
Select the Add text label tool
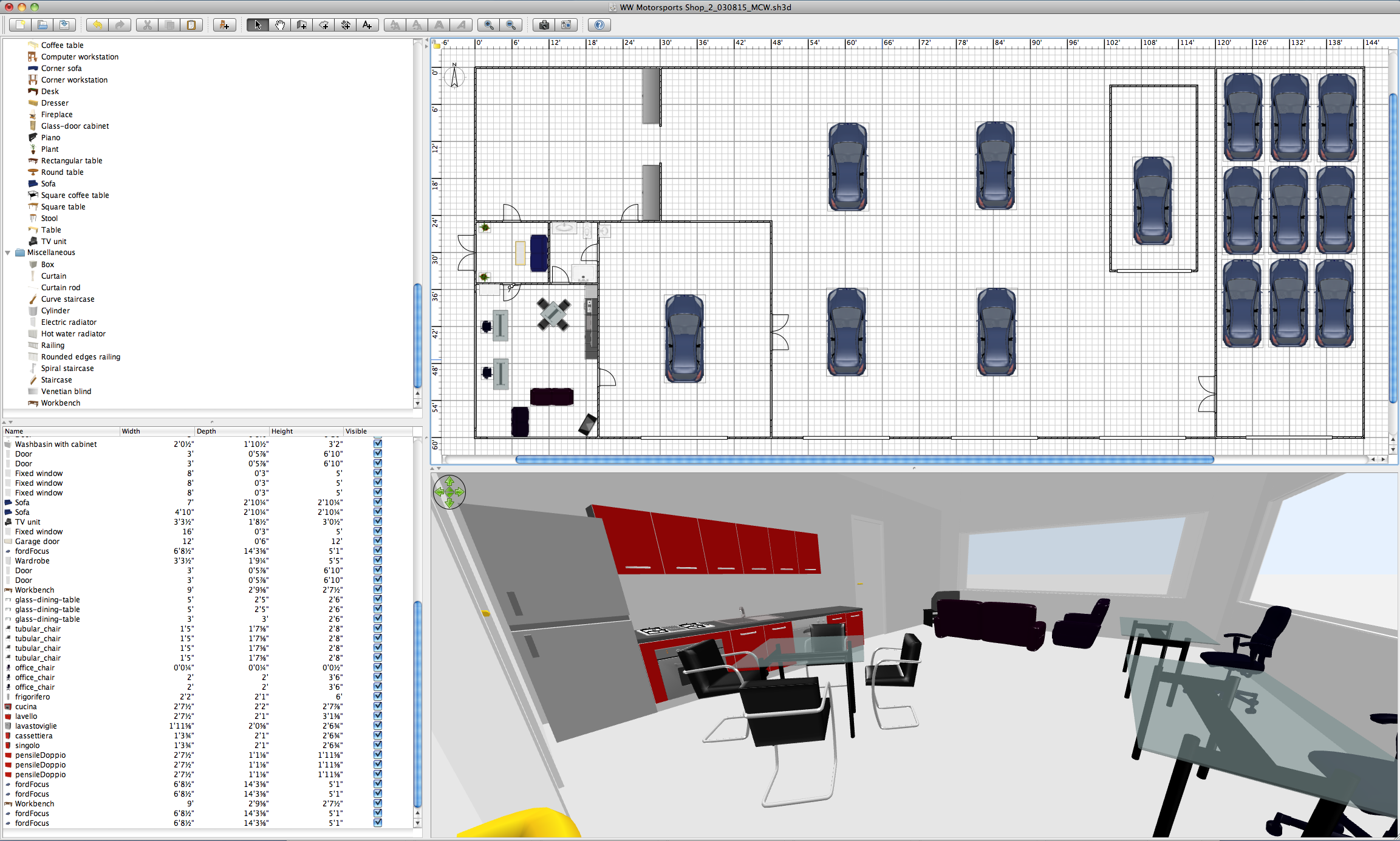click(x=367, y=25)
